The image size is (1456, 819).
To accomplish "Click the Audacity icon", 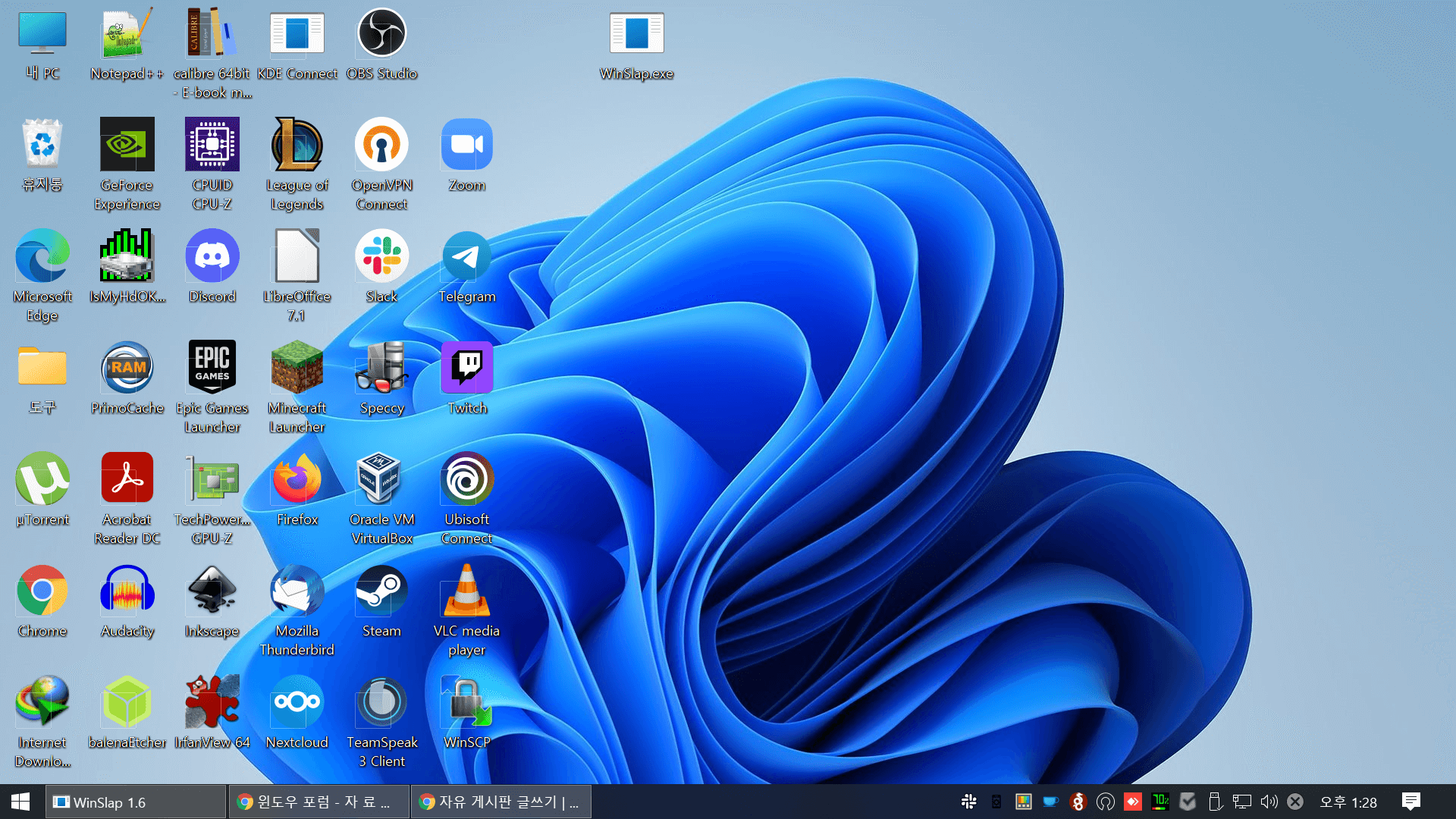I will tap(127, 601).
